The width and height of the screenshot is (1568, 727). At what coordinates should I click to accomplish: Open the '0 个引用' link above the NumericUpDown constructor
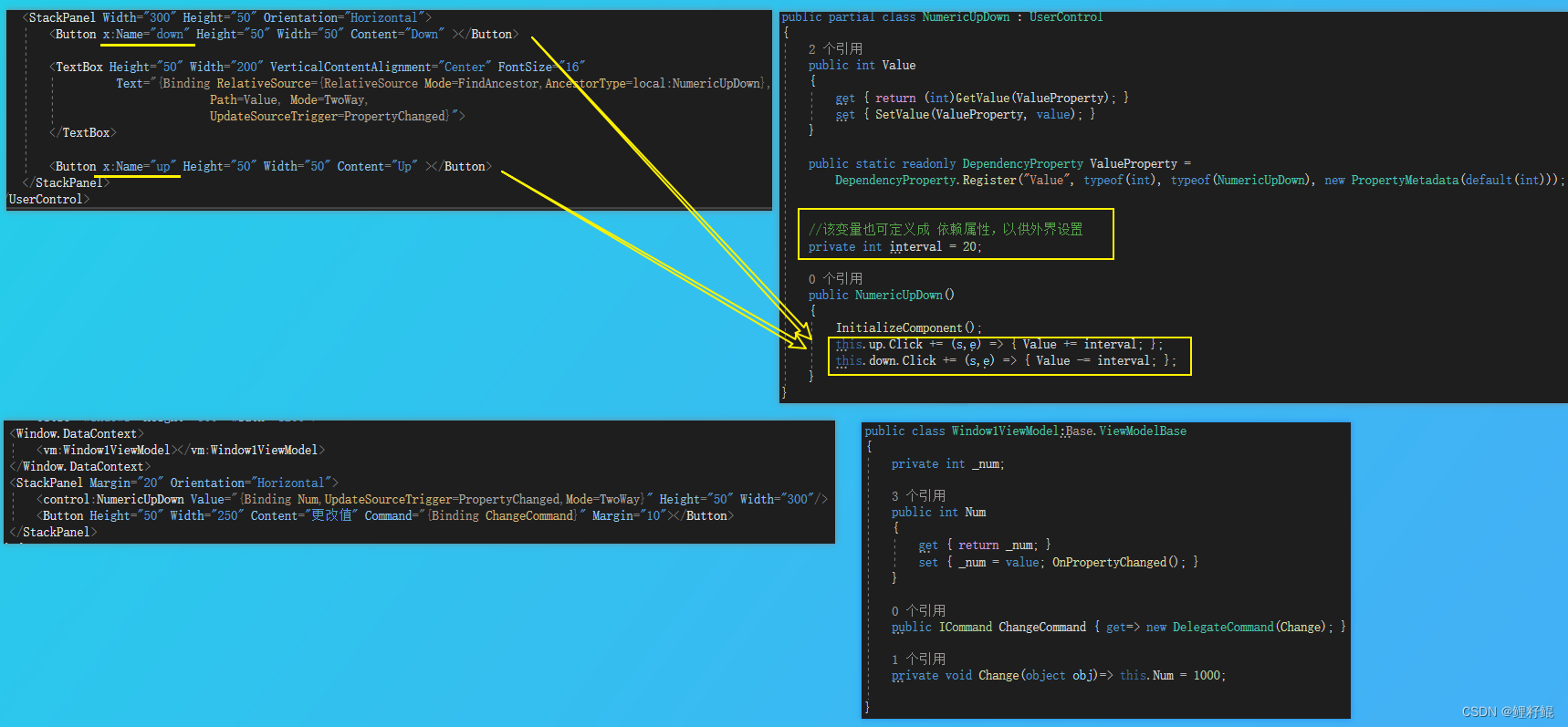[835, 278]
